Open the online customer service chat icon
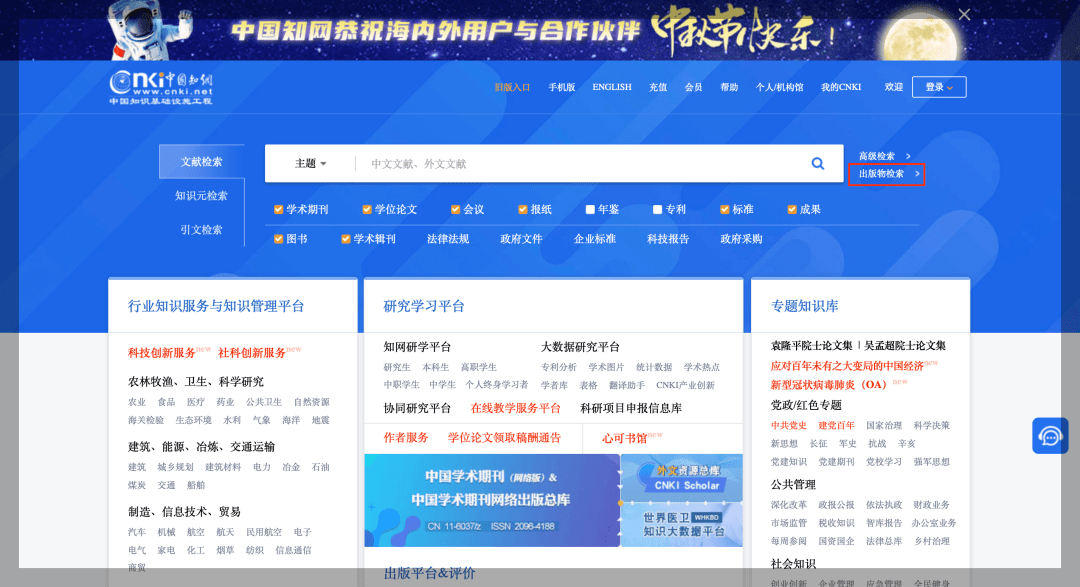This screenshot has height=587, width=1080. (1050, 435)
